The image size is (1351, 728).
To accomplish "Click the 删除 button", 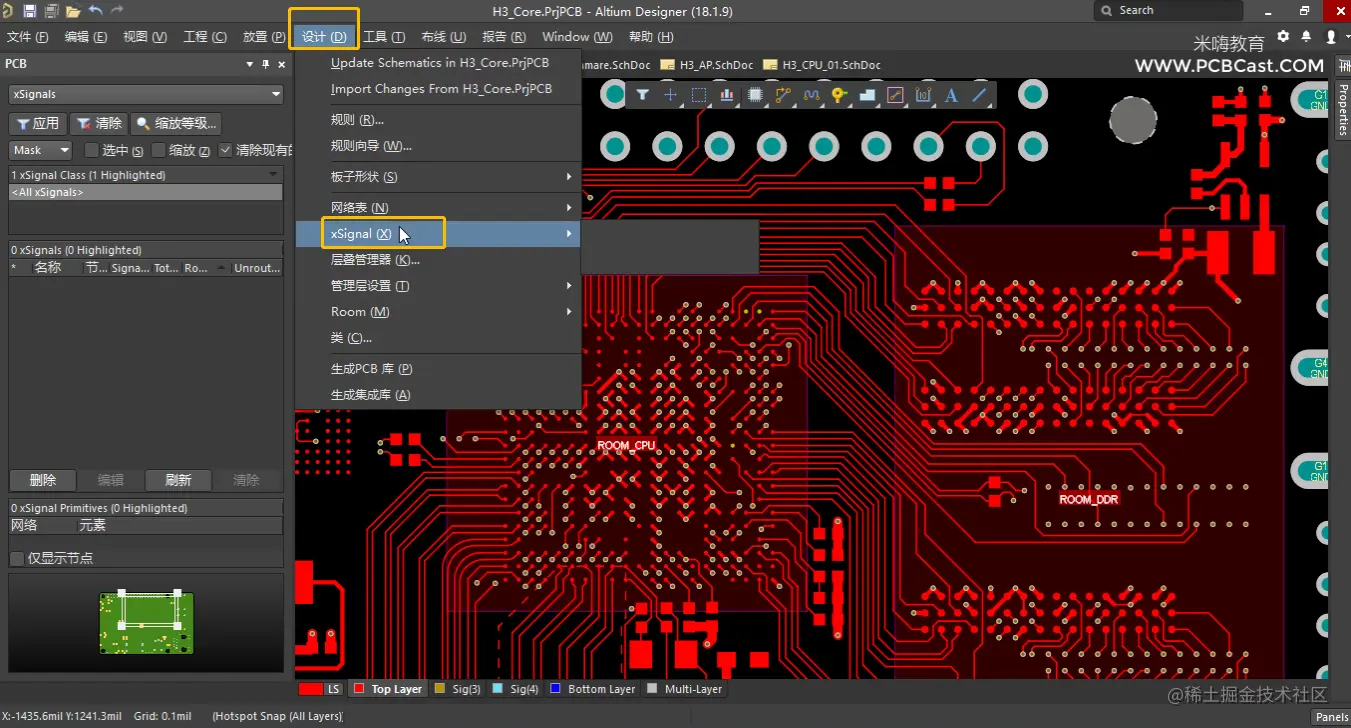I will tap(43, 480).
